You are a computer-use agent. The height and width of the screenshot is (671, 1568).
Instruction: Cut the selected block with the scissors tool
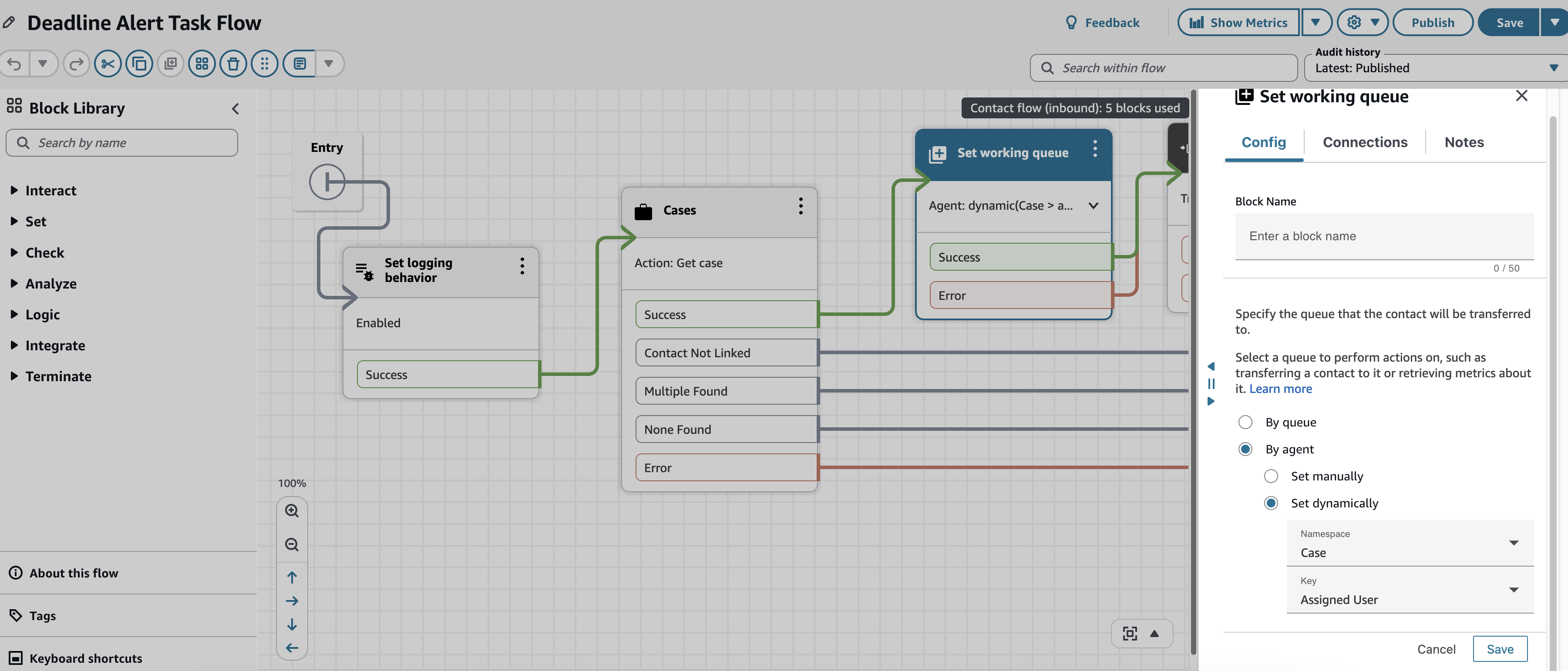[x=108, y=63]
